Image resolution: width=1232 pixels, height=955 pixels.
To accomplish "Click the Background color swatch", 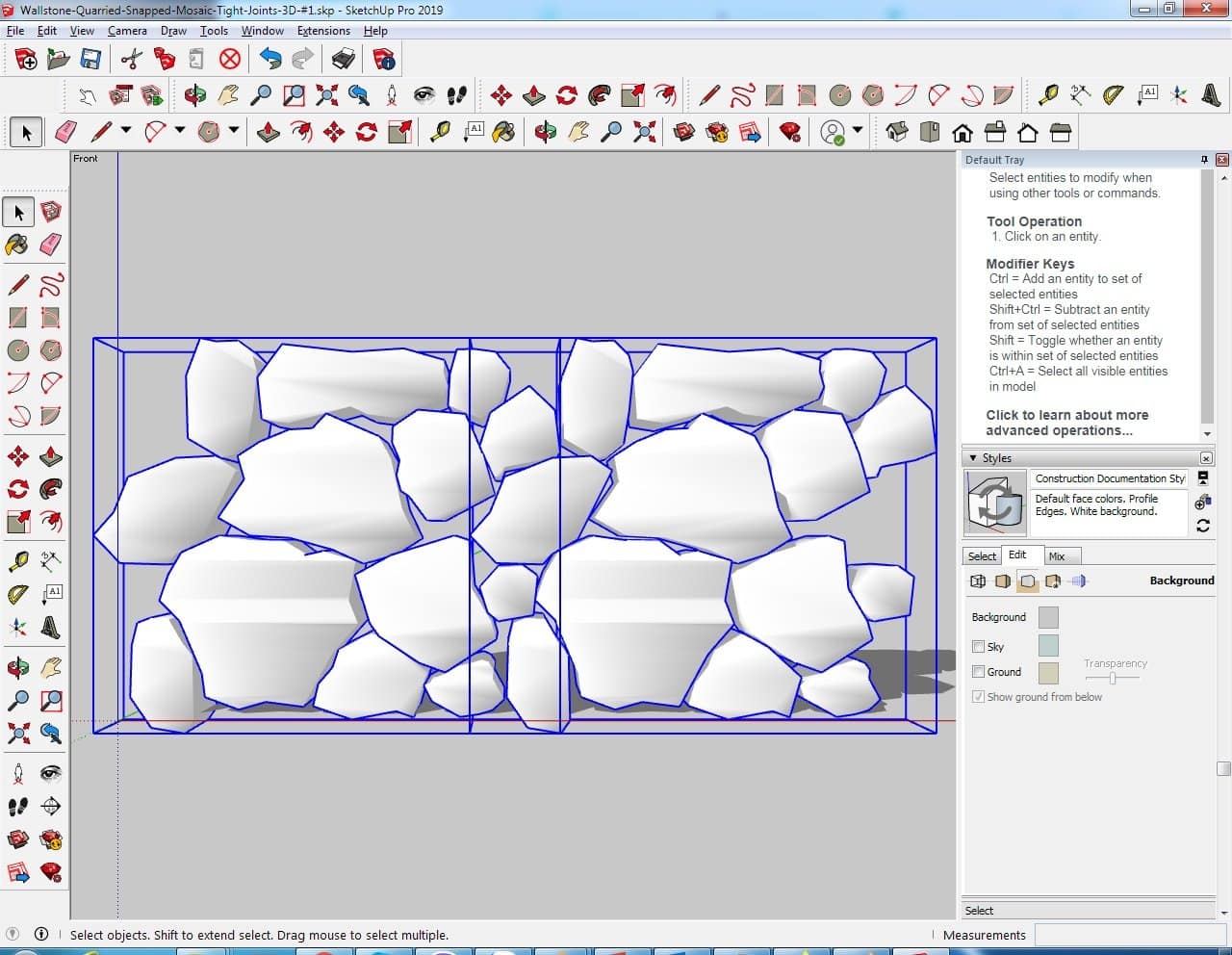I will (1048, 617).
